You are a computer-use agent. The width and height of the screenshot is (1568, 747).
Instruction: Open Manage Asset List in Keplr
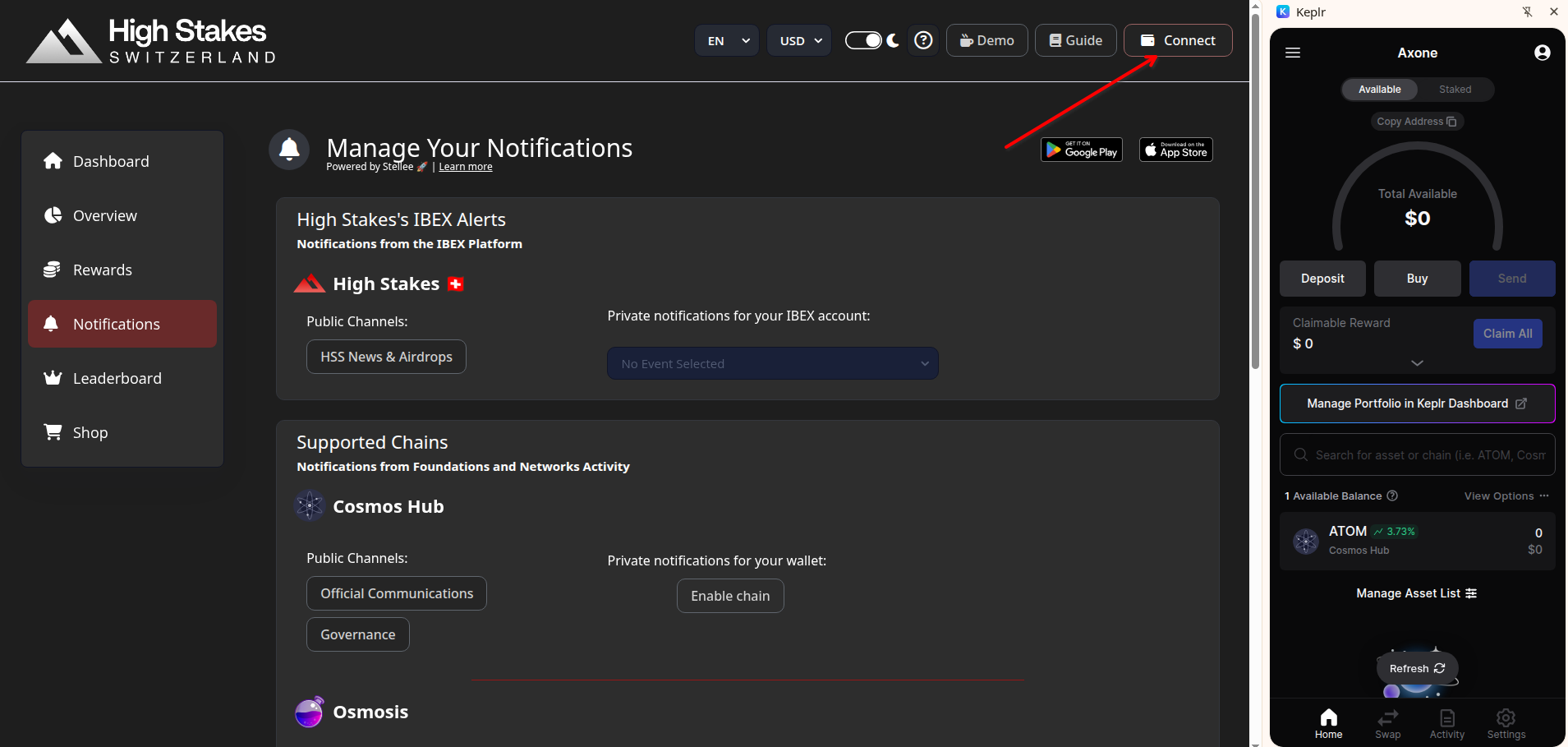tap(1417, 593)
